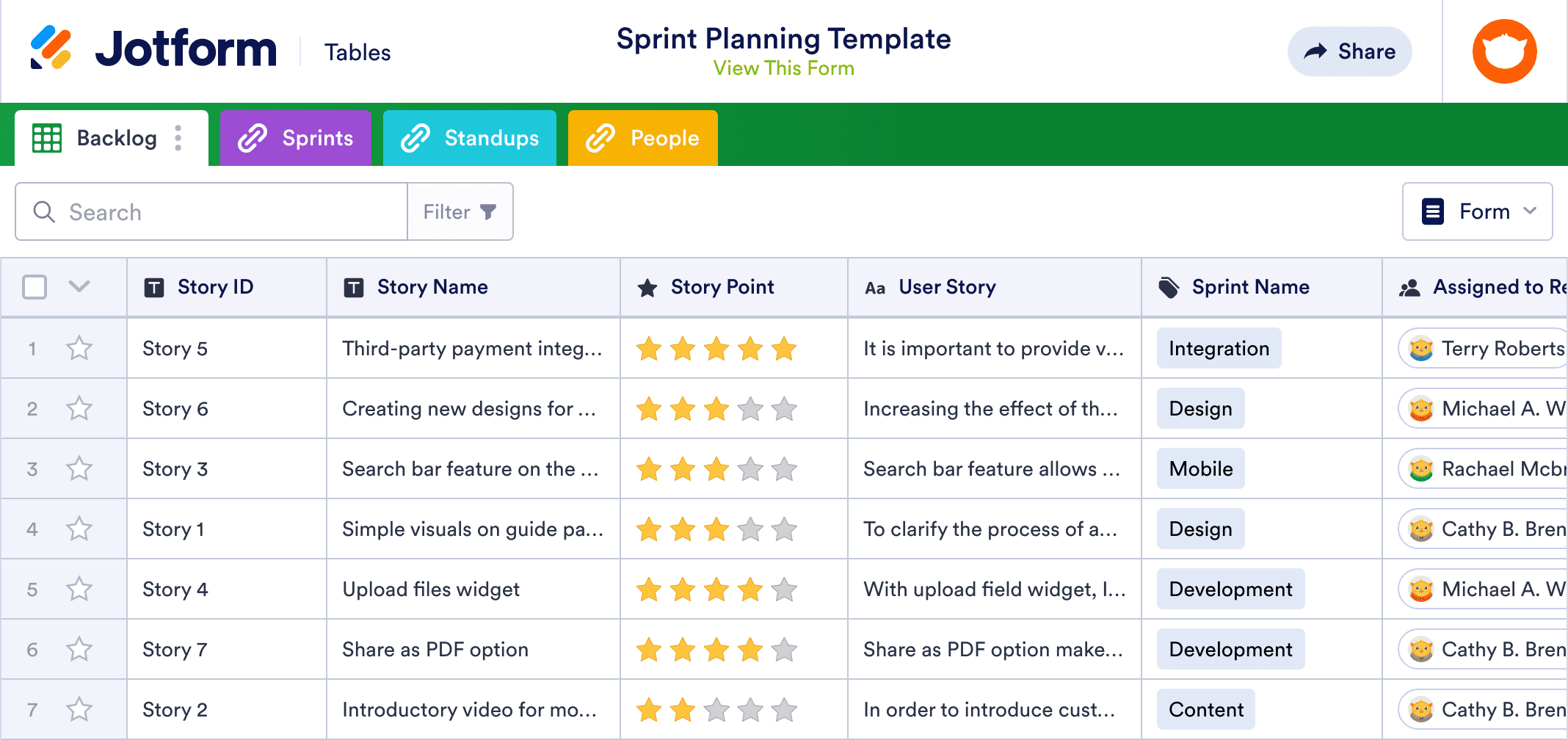Favorite the Story 7 row

pos(79,649)
